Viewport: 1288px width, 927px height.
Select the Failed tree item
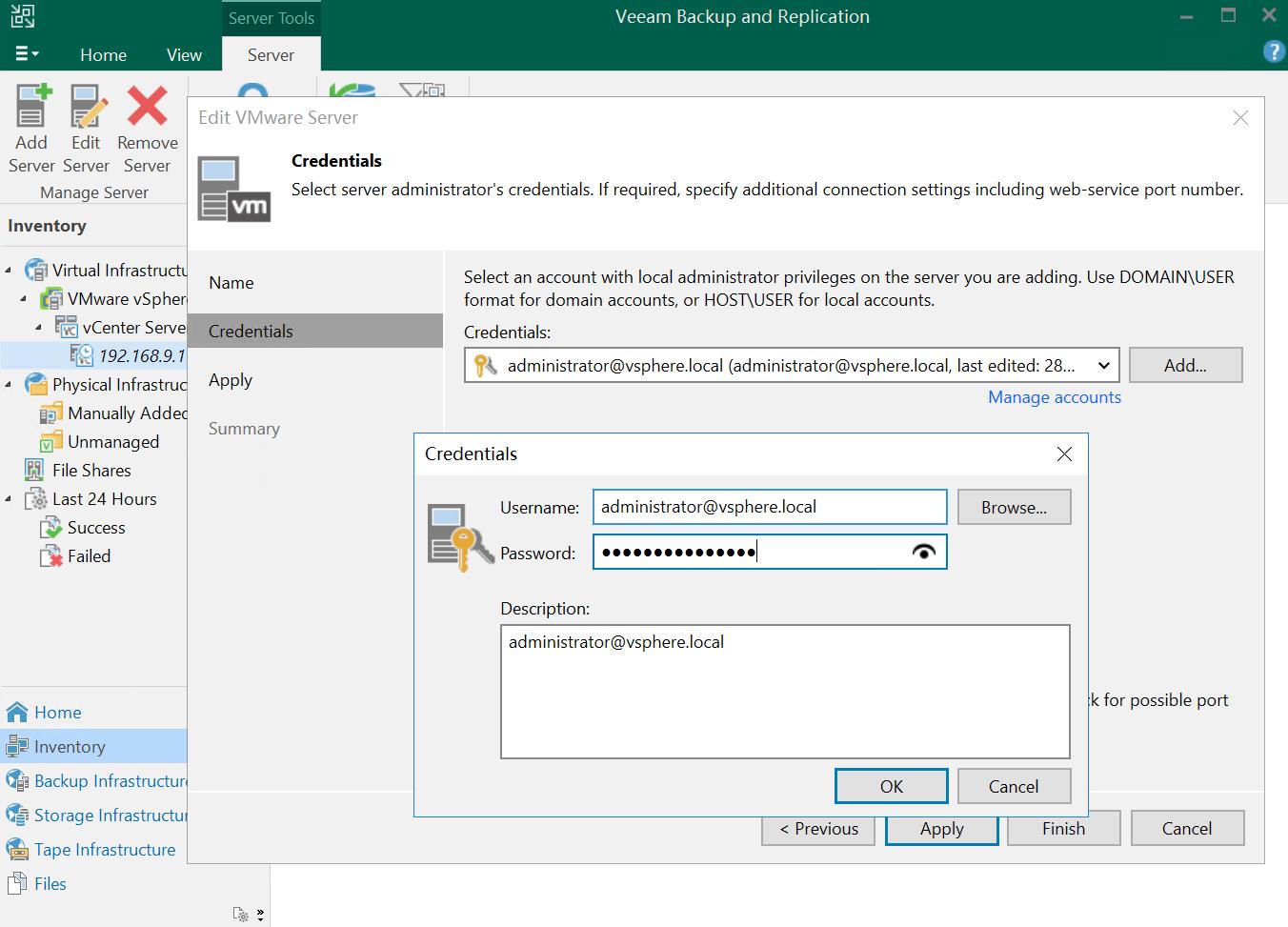pyautogui.click(x=89, y=555)
